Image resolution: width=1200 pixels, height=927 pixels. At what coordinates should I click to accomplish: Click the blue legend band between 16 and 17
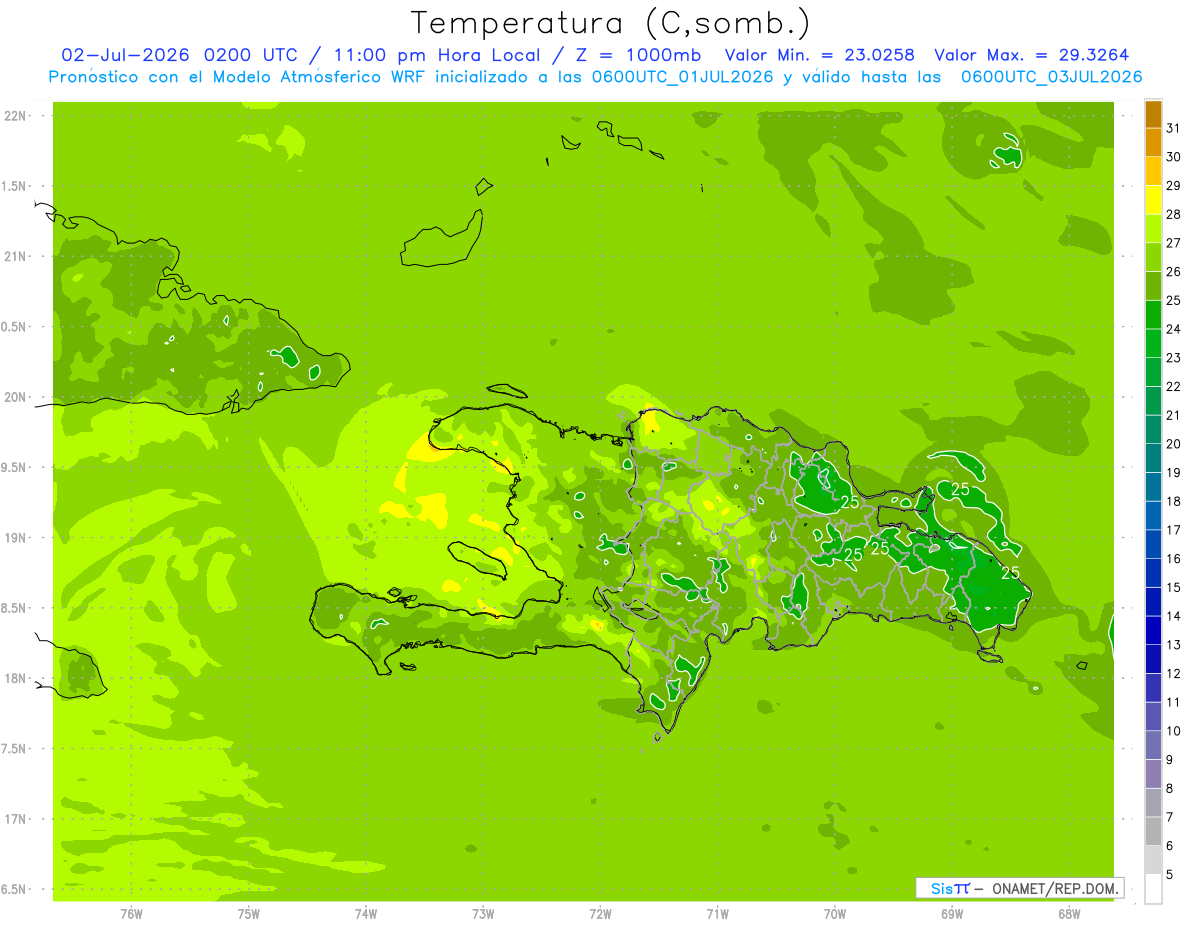pyautogui.click(x=1153, y=544)
